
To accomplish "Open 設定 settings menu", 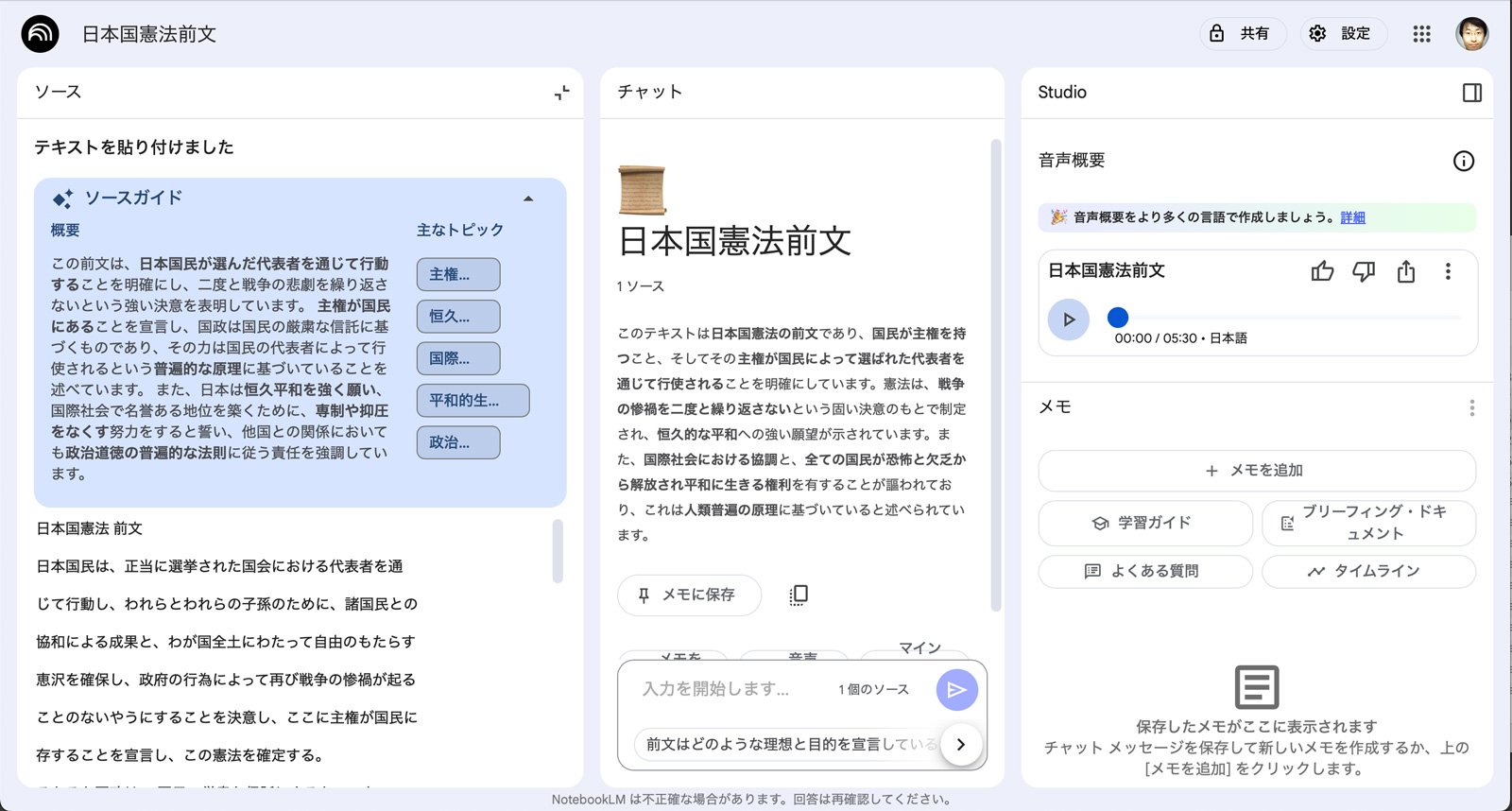I will tap(1342, 34).
